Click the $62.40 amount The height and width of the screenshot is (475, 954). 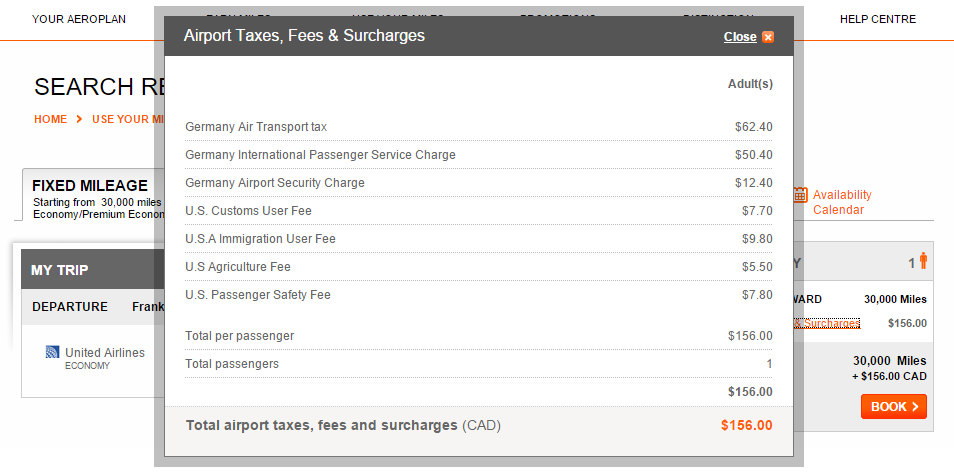(753, 127)
